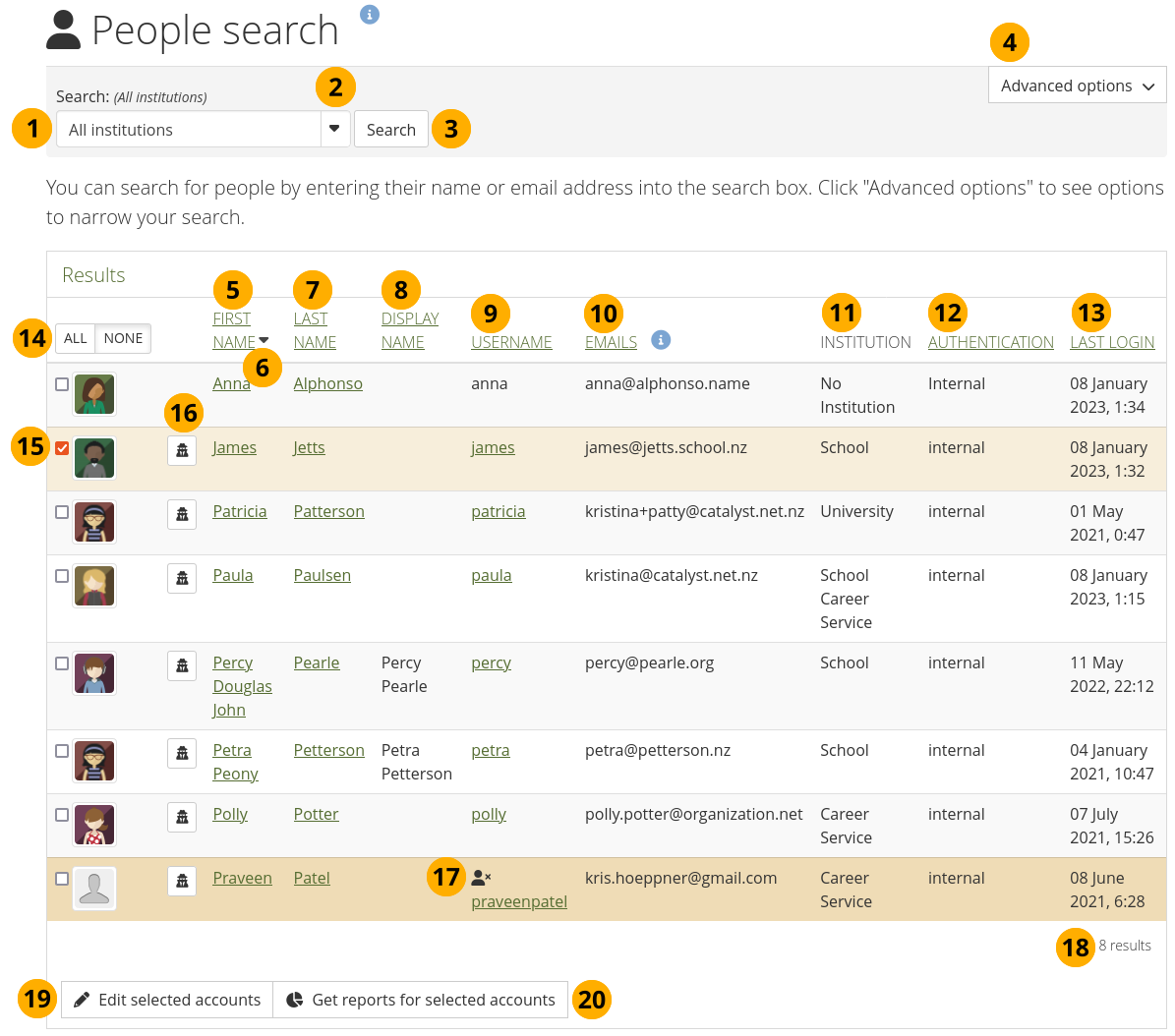1175x1036 pixels.
Task: Sort by Authentication column header
Action: pos(990,342)
